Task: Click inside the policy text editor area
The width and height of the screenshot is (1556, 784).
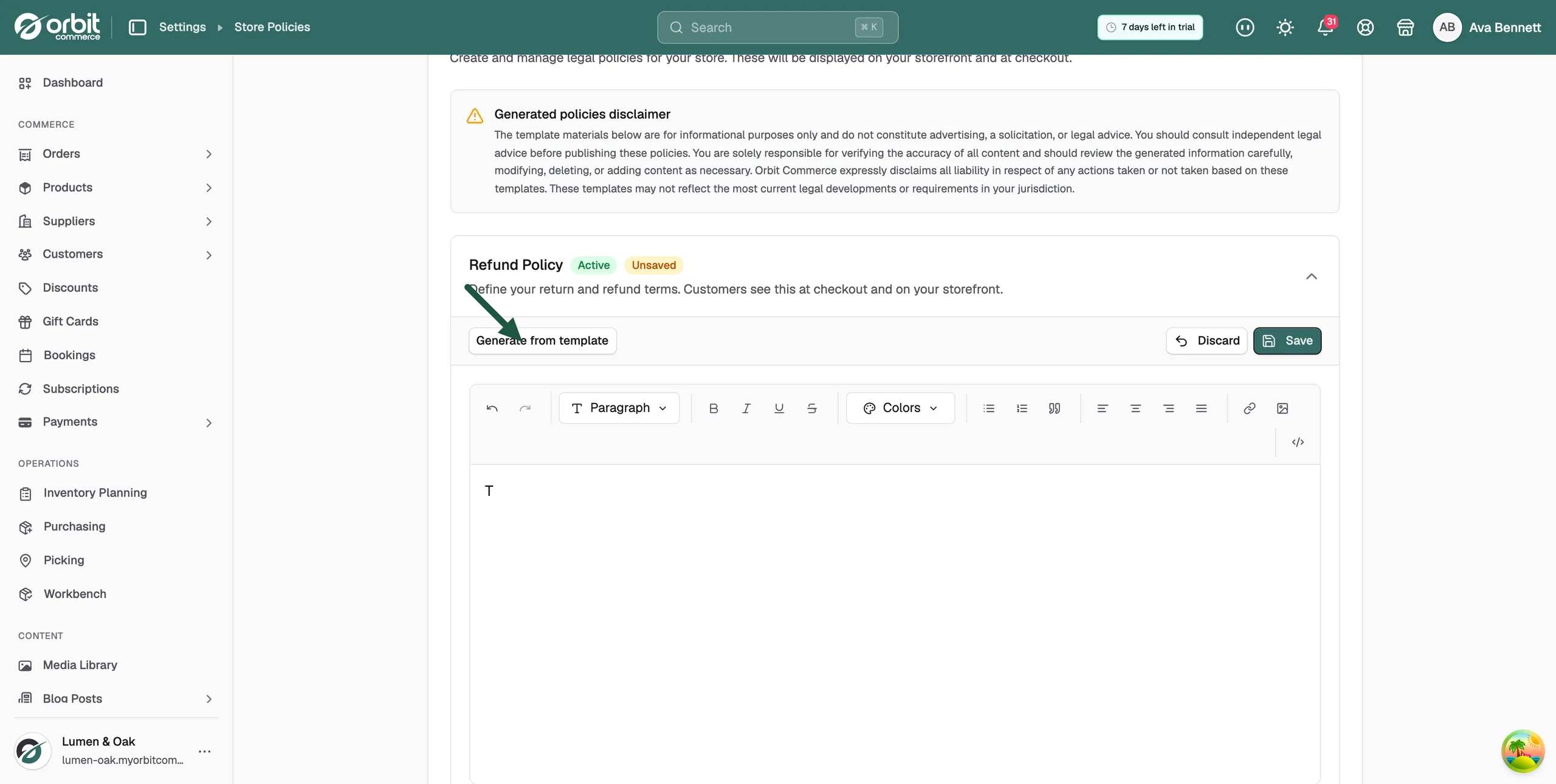Action: [x=895, y=623]
